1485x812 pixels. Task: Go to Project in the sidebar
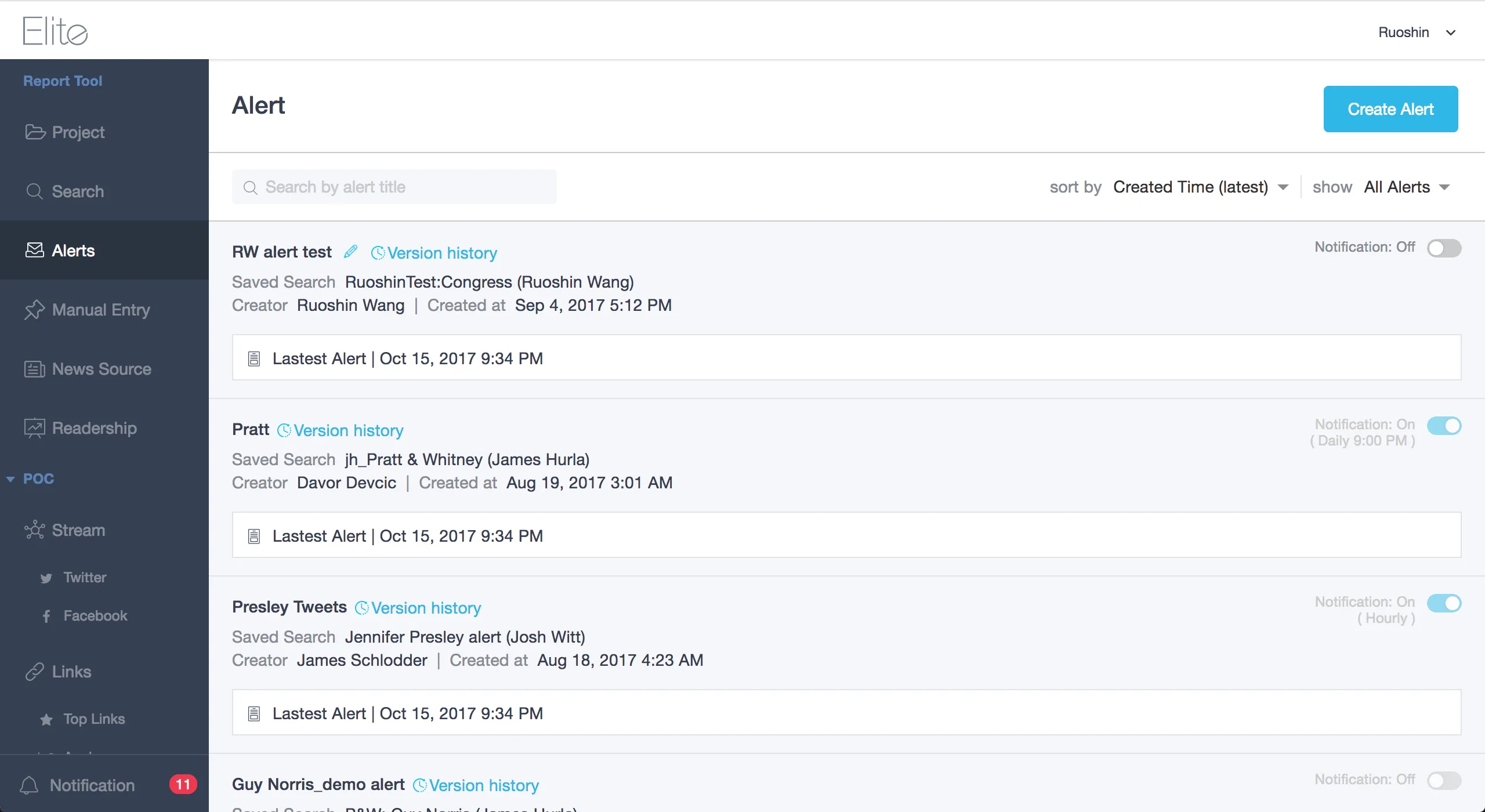pyautogui.click(x=104, y=132)
